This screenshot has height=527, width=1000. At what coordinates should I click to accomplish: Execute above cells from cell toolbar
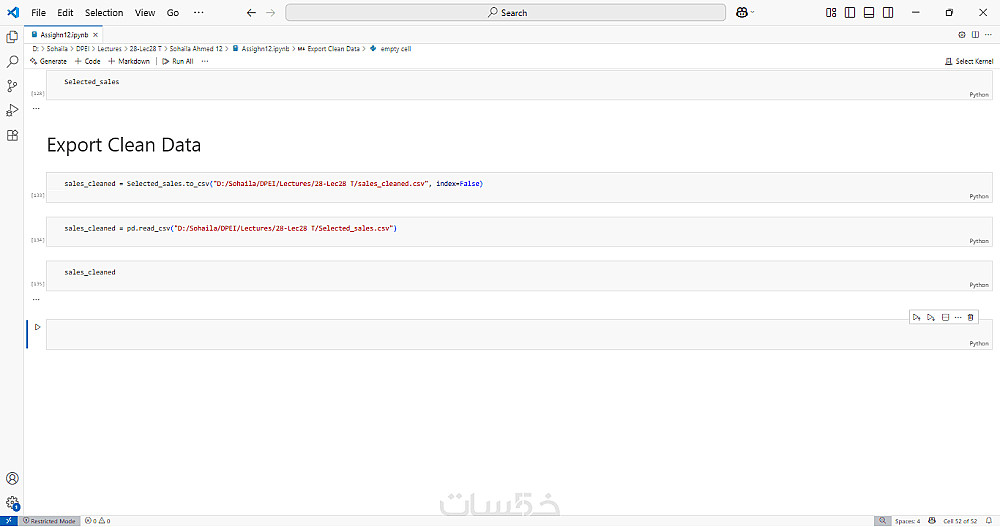(x=916, y=317)
